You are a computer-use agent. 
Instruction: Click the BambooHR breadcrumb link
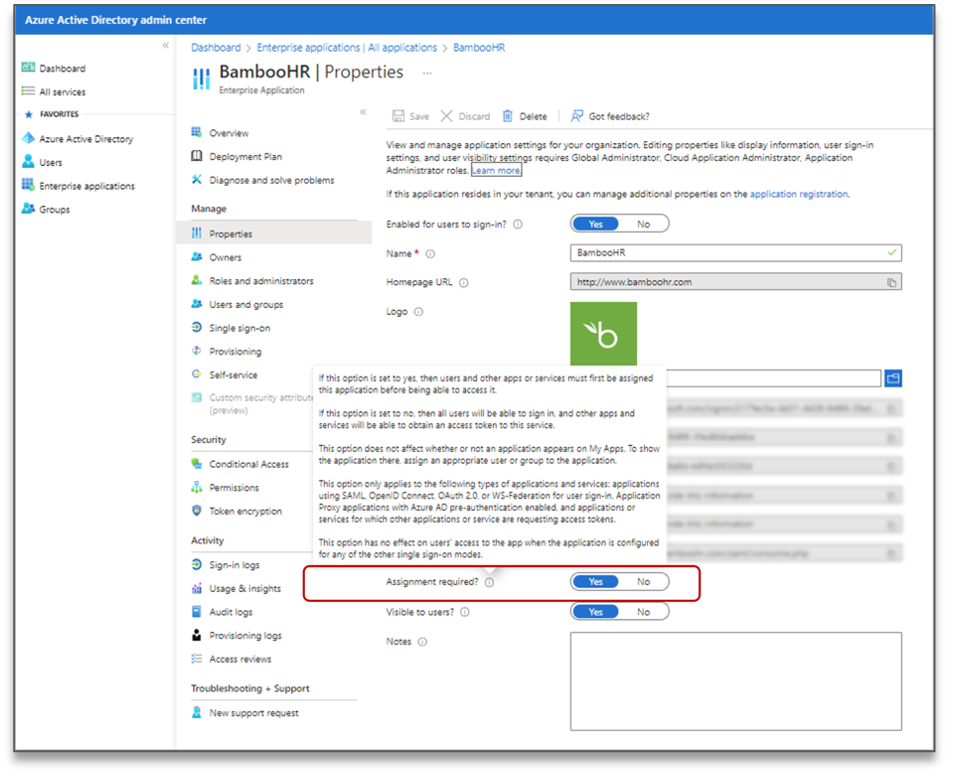click(x=479, y=48)
